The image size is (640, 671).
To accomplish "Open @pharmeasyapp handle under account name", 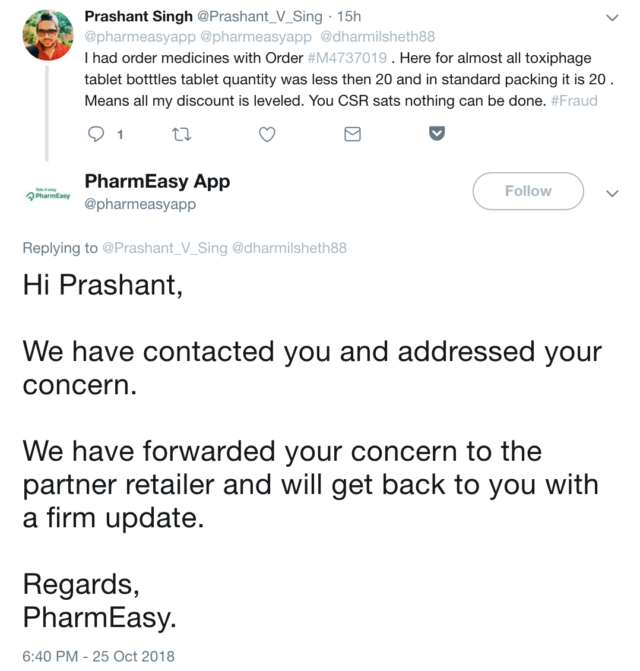I will coord(140,204).
